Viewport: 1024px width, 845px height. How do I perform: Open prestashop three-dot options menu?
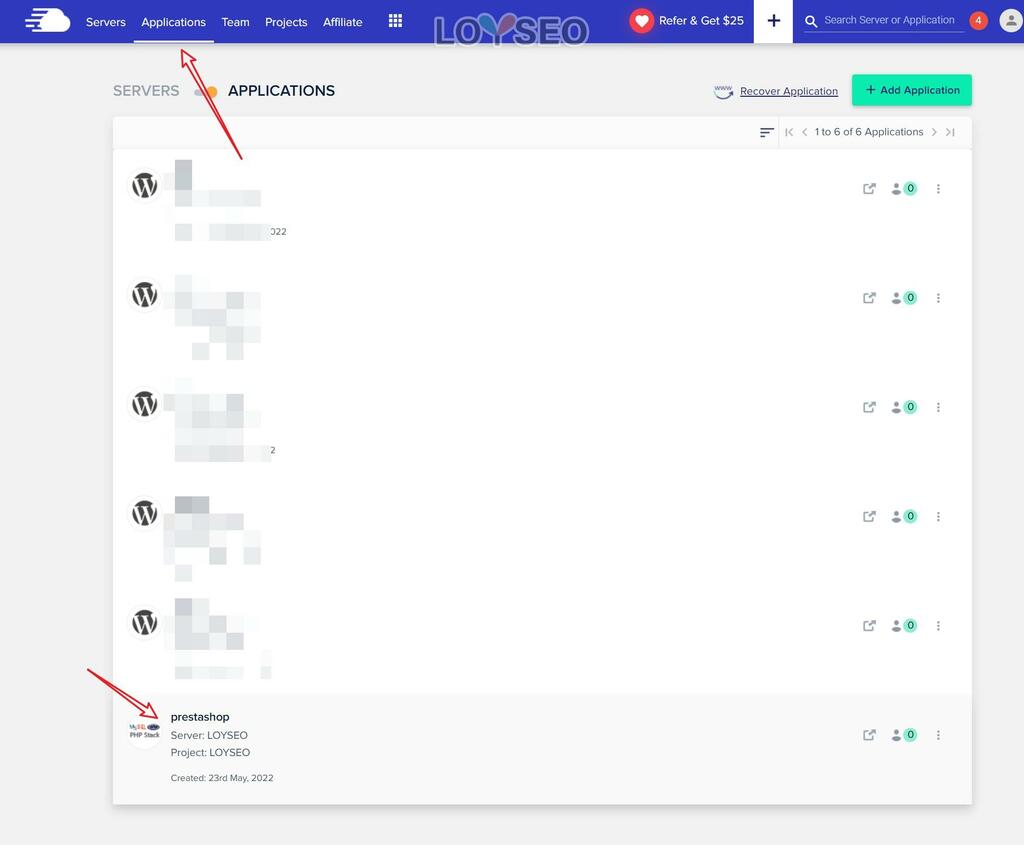pyautogui.click(x=938, y=735)
